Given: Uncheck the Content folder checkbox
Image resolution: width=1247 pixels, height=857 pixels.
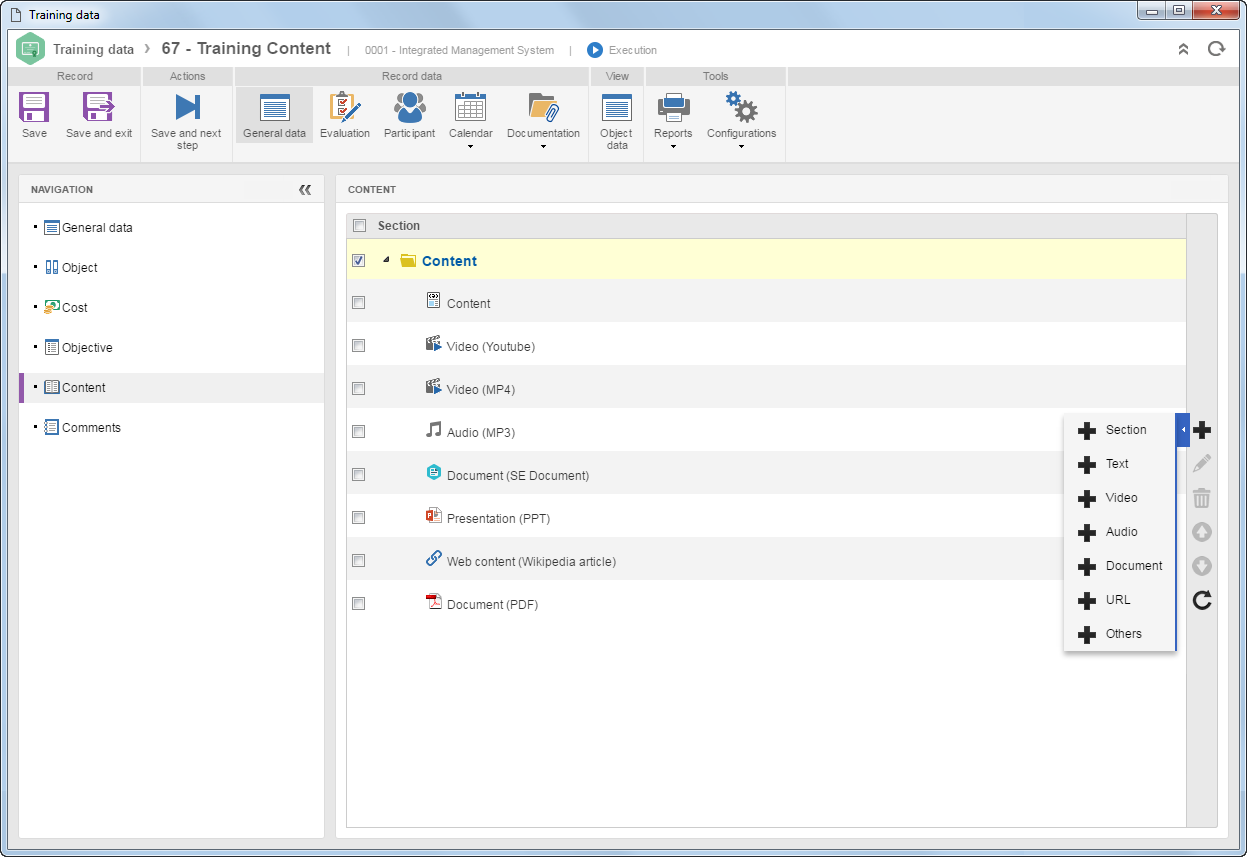Looking at the screenshot, I should 359,260.
